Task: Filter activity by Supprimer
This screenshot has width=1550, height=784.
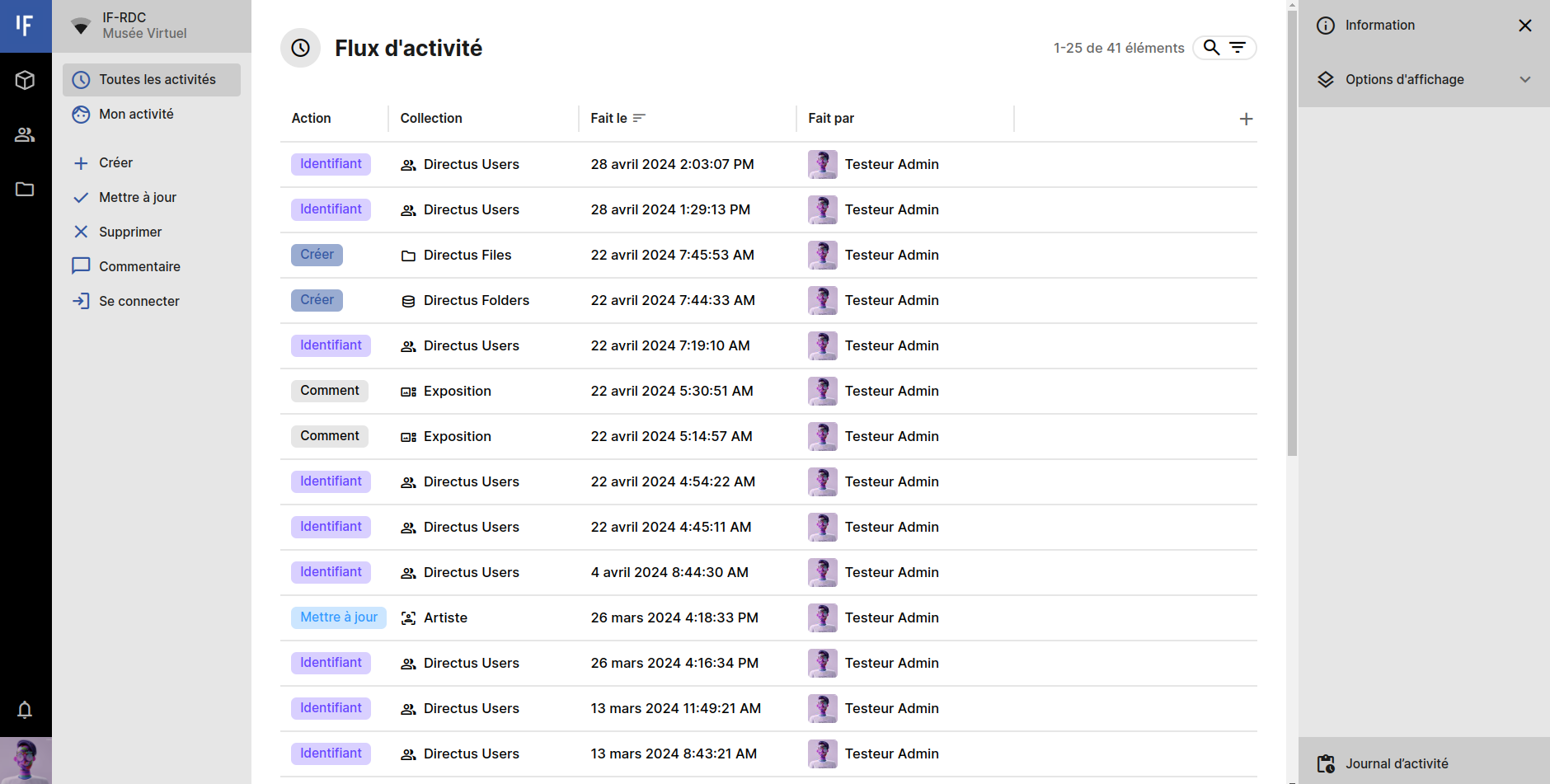Action: pos(130,232)
